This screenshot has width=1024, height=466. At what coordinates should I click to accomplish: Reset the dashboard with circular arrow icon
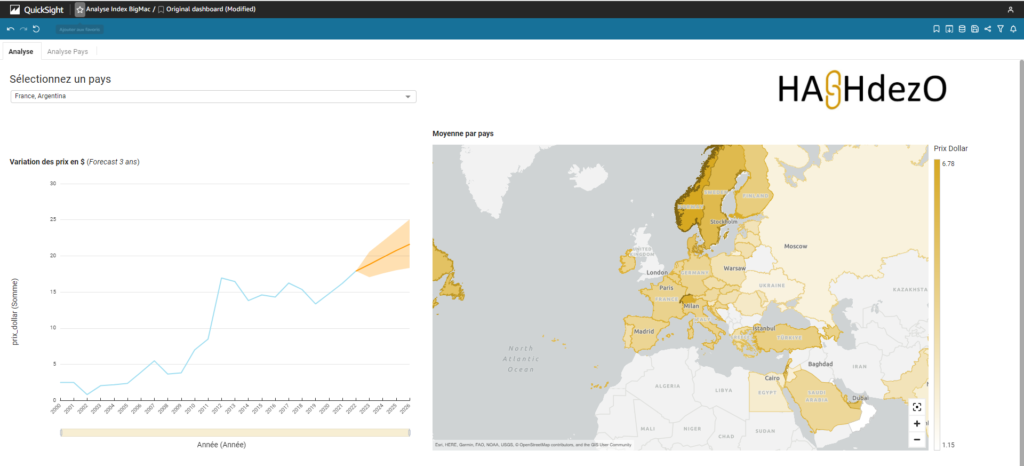click(36, 29)
